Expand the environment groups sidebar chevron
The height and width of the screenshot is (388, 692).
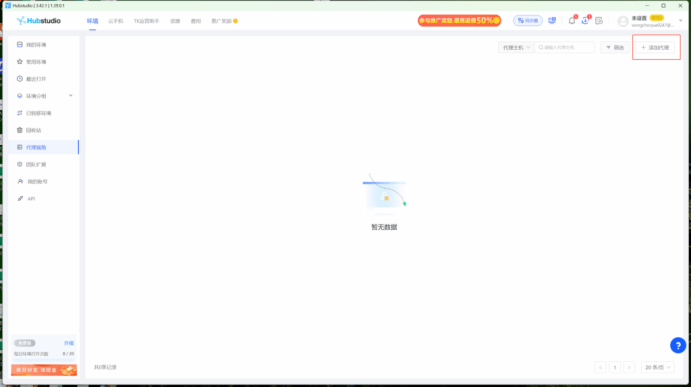coord(71,96)
